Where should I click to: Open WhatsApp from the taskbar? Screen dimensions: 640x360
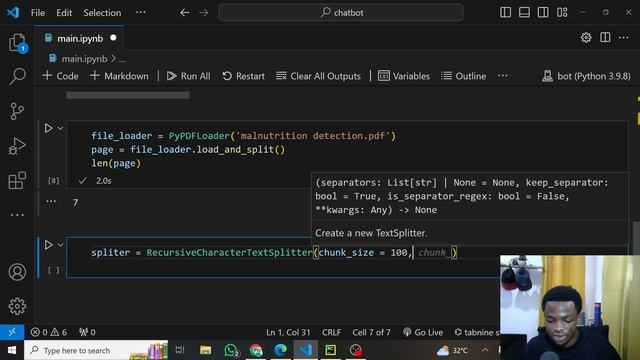(231, 350)
